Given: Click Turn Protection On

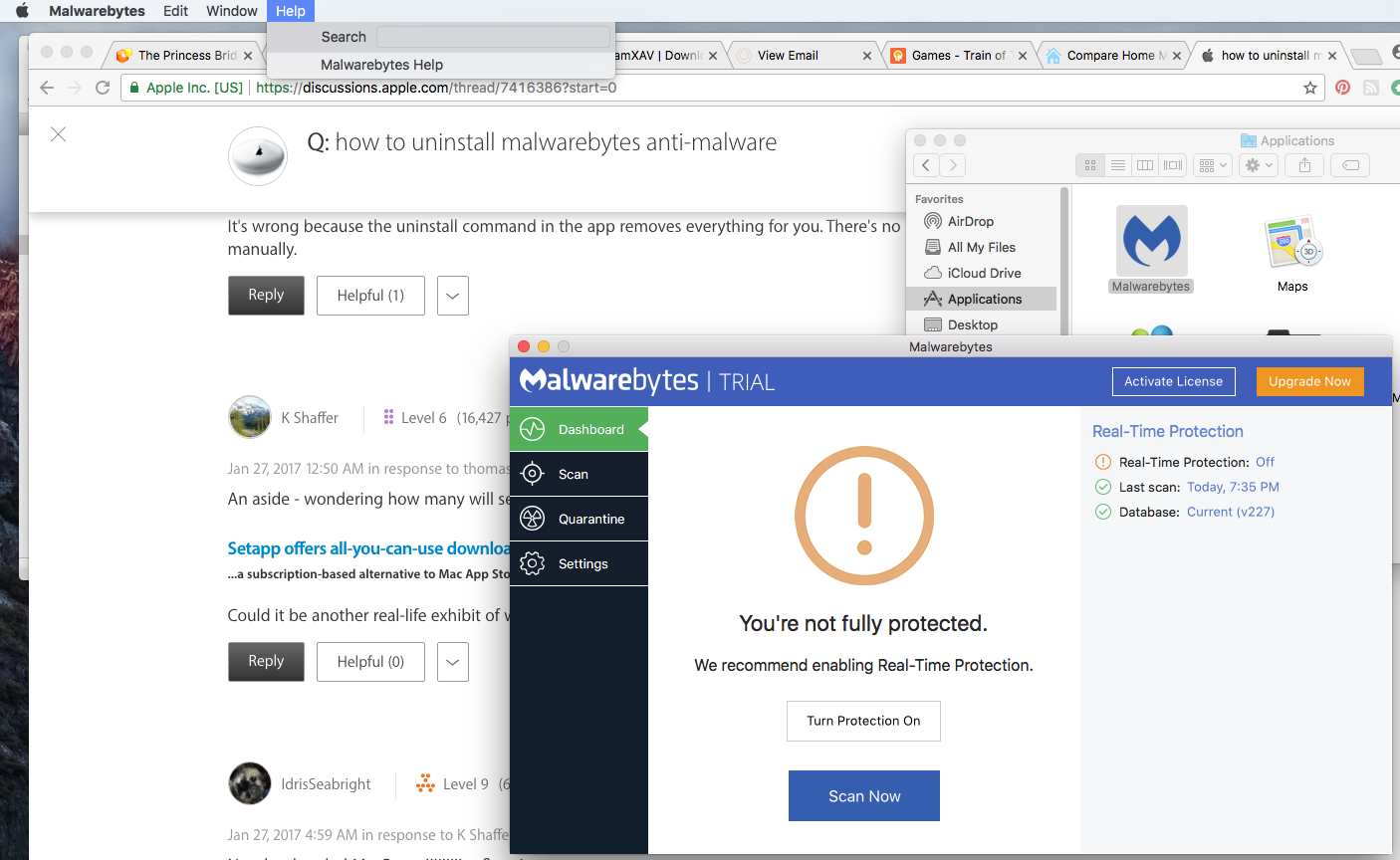Looking at the screenshot, I should click(863, 721).
